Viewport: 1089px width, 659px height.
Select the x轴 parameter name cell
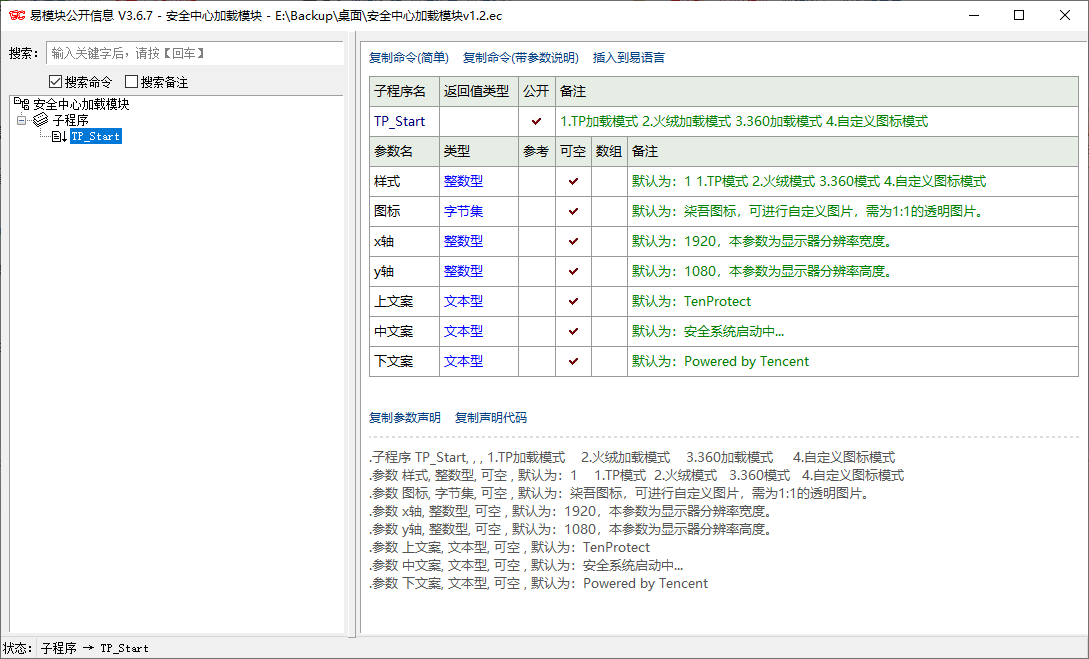(404, 241)
